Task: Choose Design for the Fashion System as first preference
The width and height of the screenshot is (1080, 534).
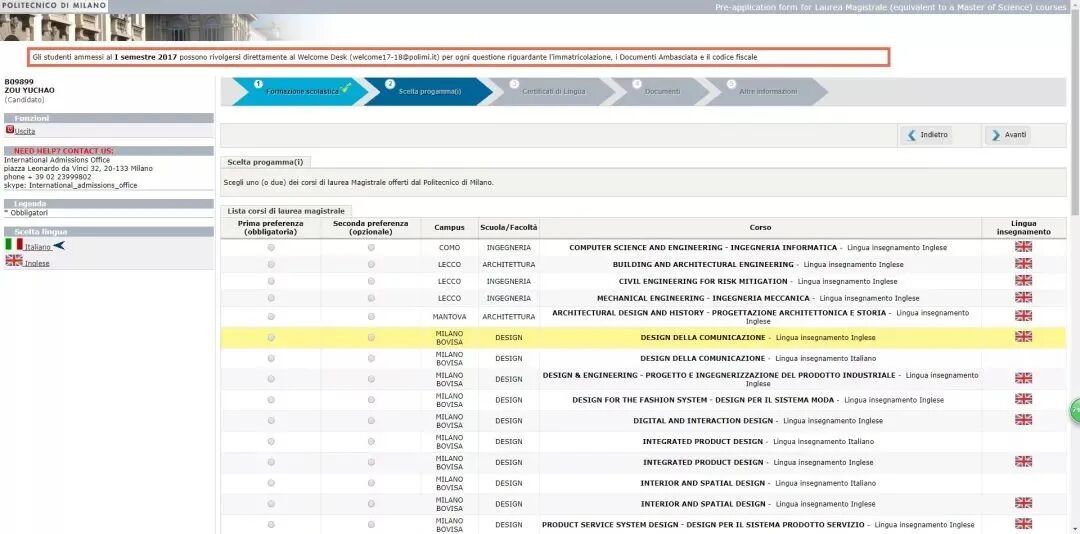Action: click(271, 400)
